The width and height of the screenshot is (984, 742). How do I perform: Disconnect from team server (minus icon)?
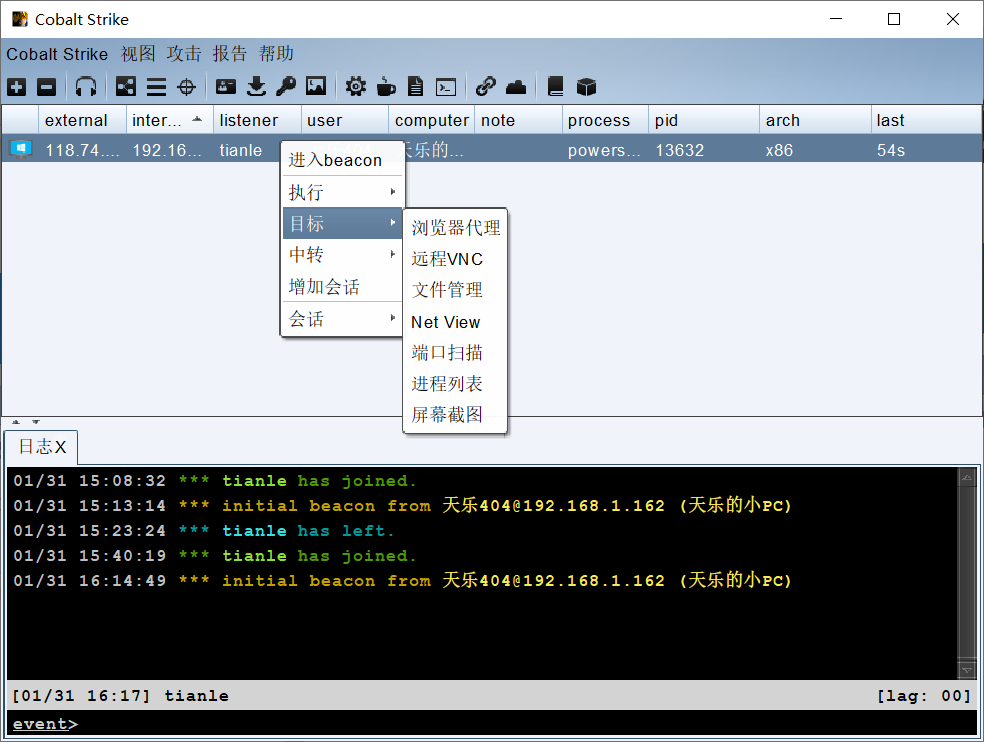[x=46, y=87]
